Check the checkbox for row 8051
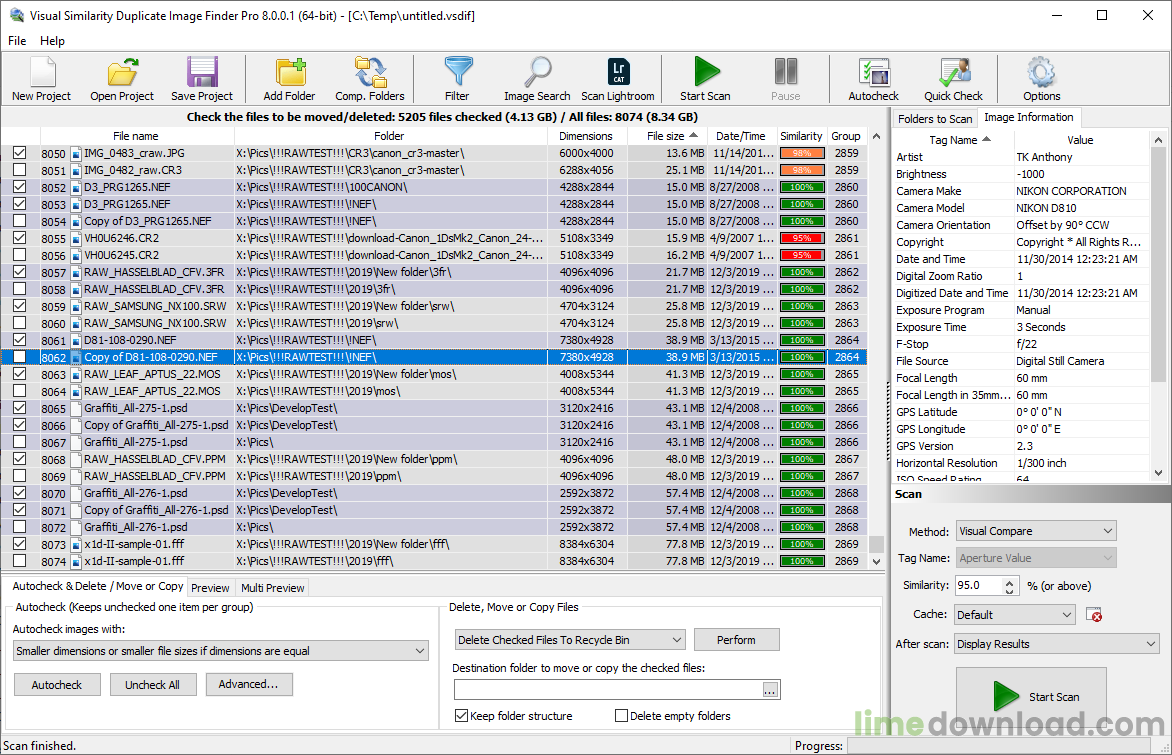The image size is (1172, 755). click(19, 170)
